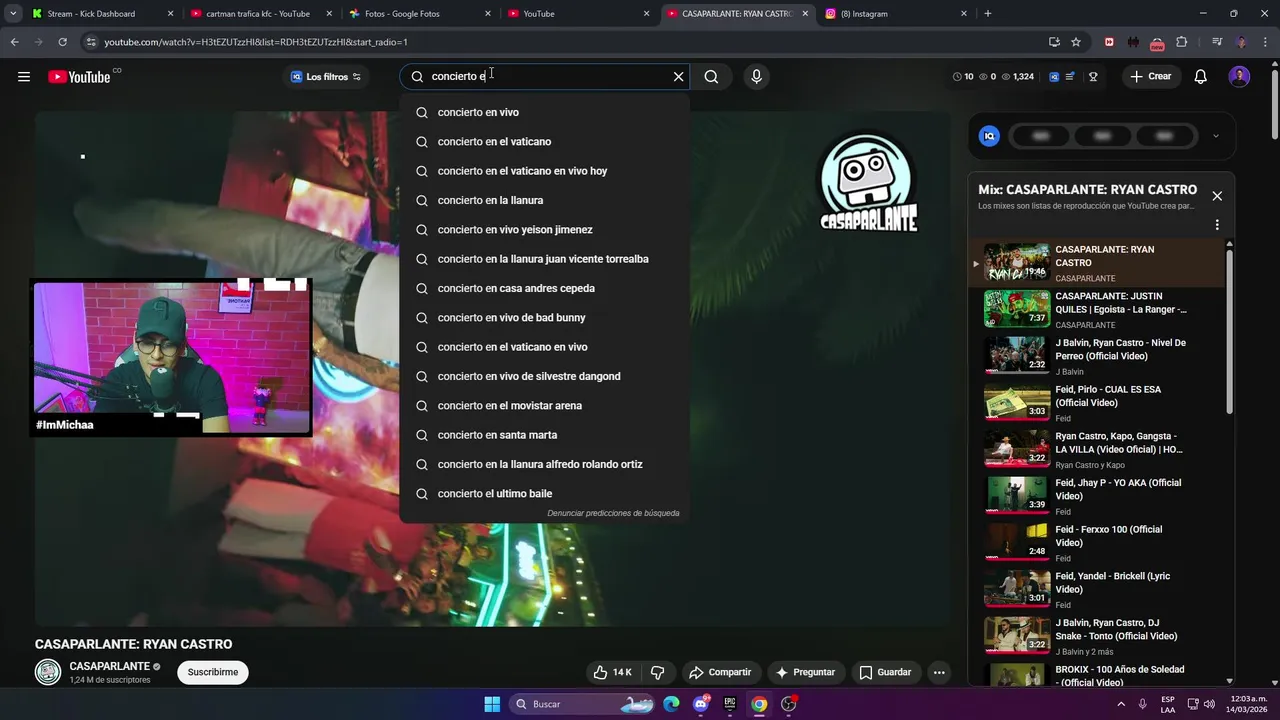Pick "concierto en la llanura alfredo rolando ortiz"
Screen dimensions: 1280x720
click(544, 464)
